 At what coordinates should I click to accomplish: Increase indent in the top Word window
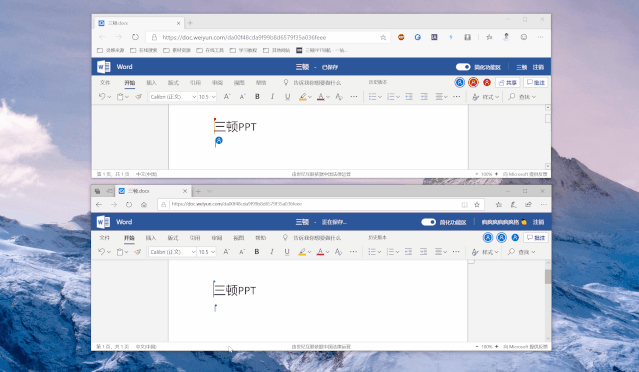(x=424, y=97)
